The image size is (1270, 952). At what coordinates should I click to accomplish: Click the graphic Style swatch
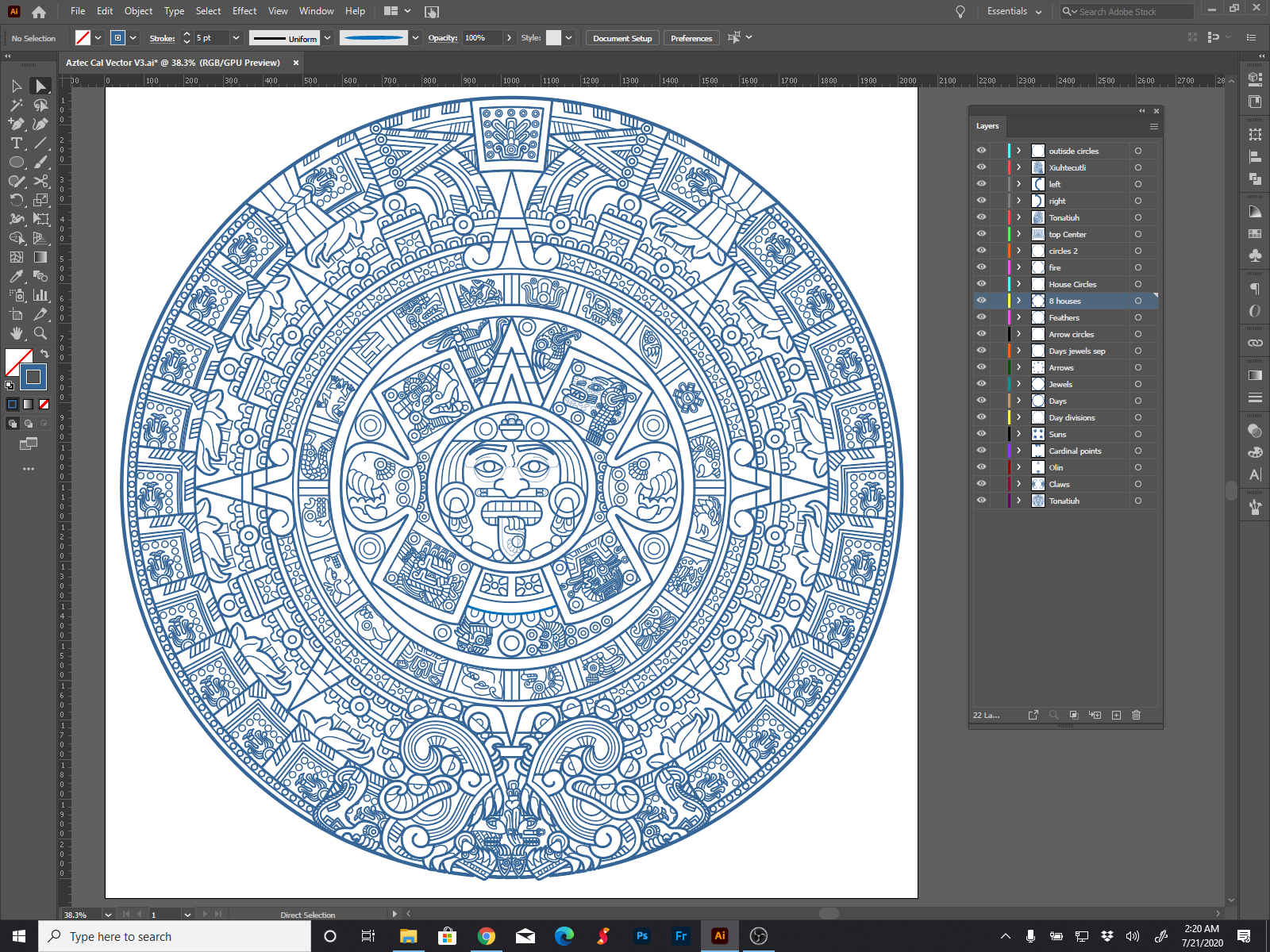[554, 38]
